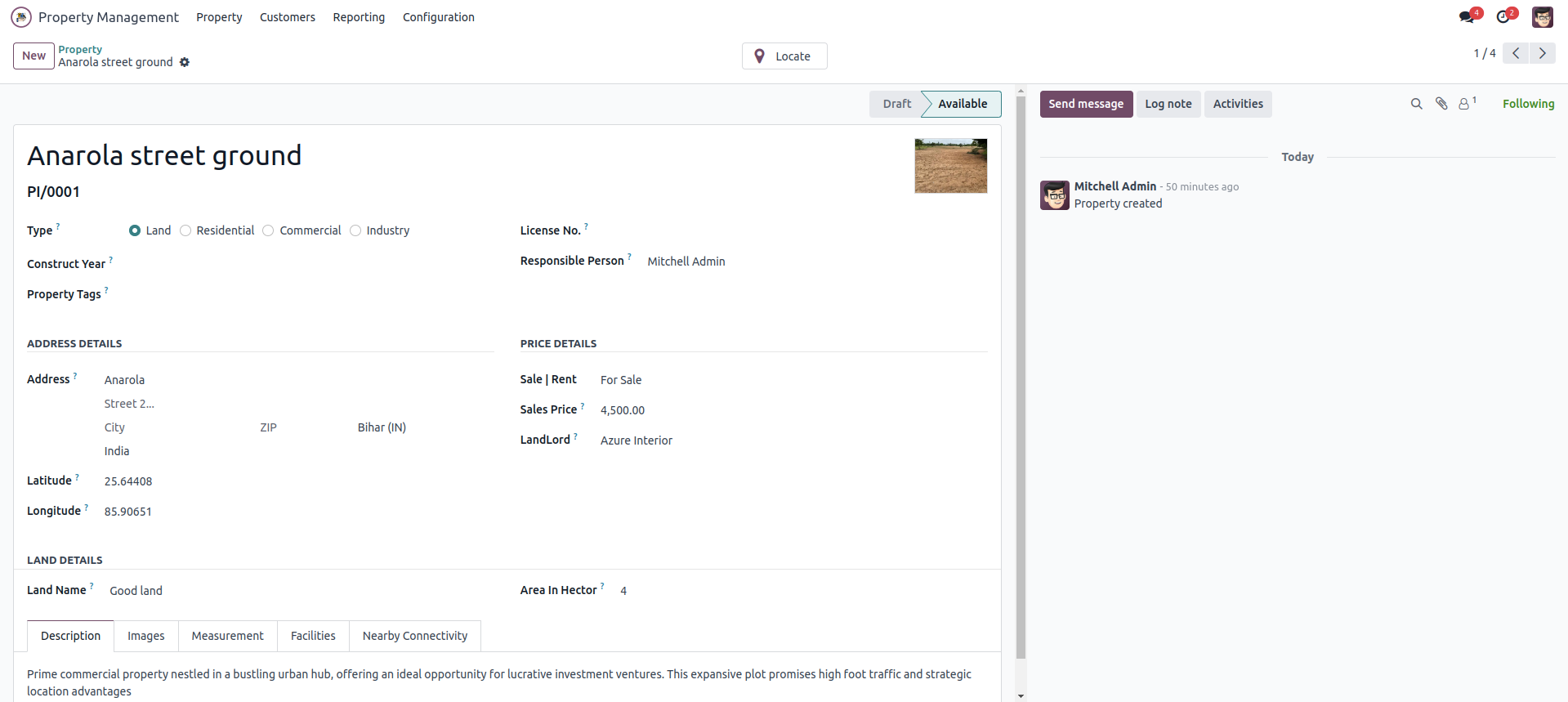Open the activities clock icon

coord(1503,17)
